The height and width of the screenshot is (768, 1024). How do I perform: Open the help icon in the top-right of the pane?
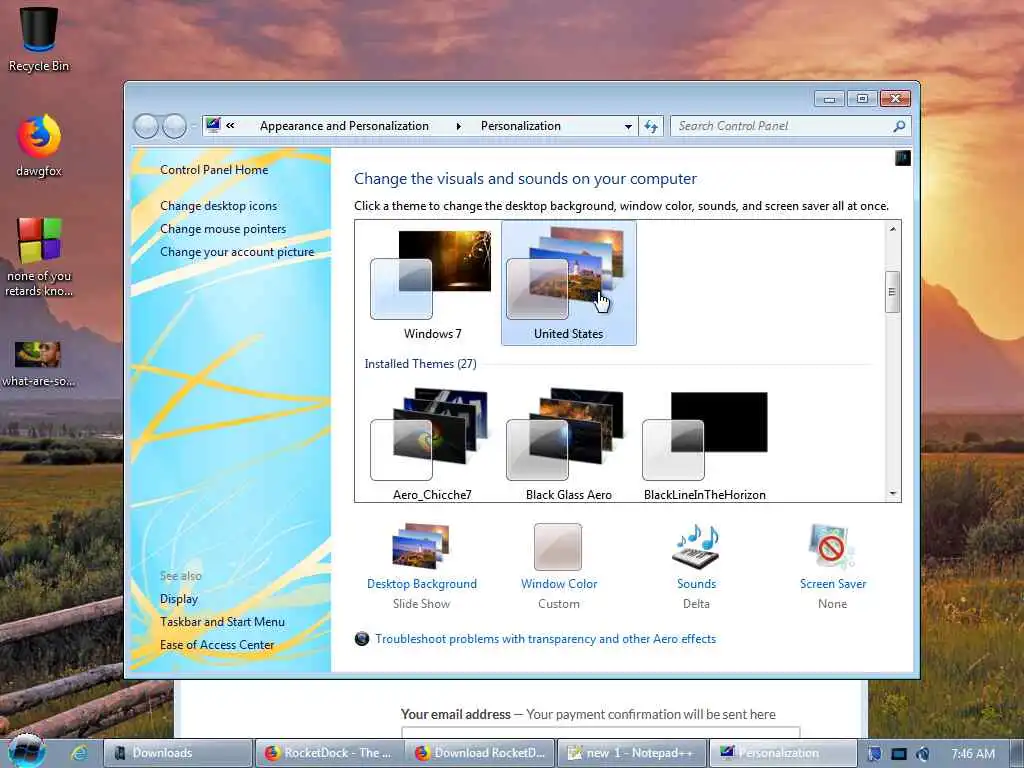tap(903, 158)
